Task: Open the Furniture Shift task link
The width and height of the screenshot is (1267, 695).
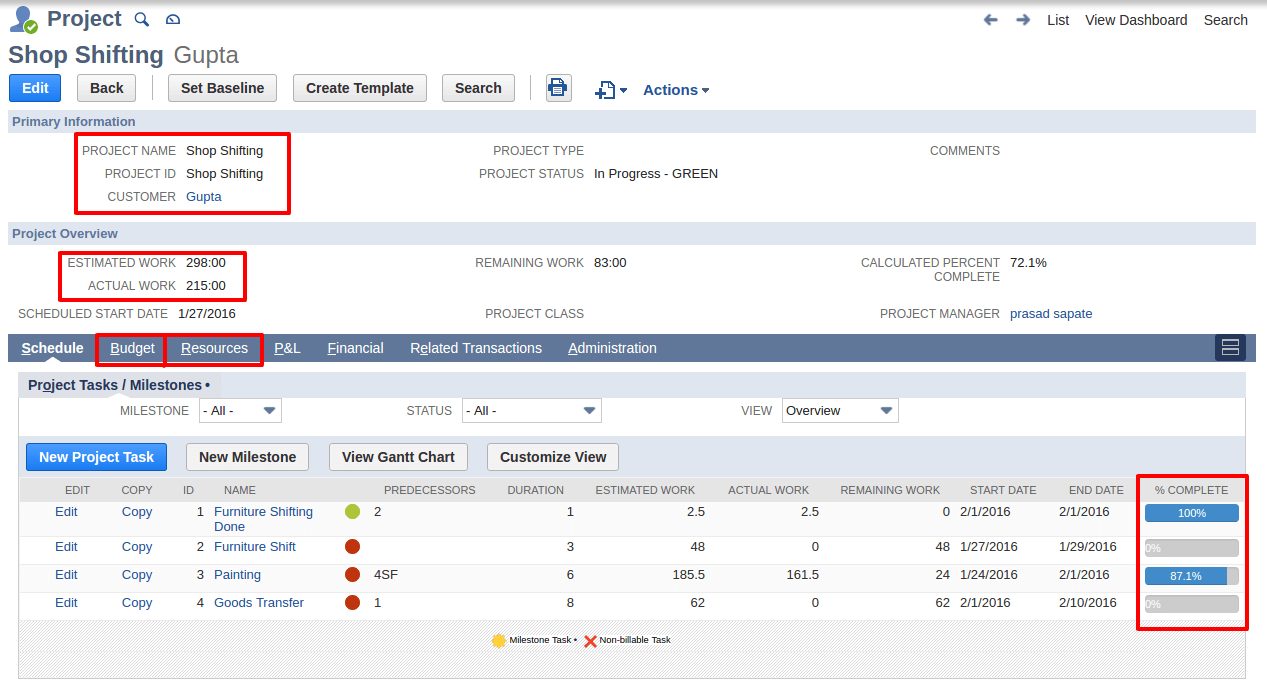Action: point(255,547)
